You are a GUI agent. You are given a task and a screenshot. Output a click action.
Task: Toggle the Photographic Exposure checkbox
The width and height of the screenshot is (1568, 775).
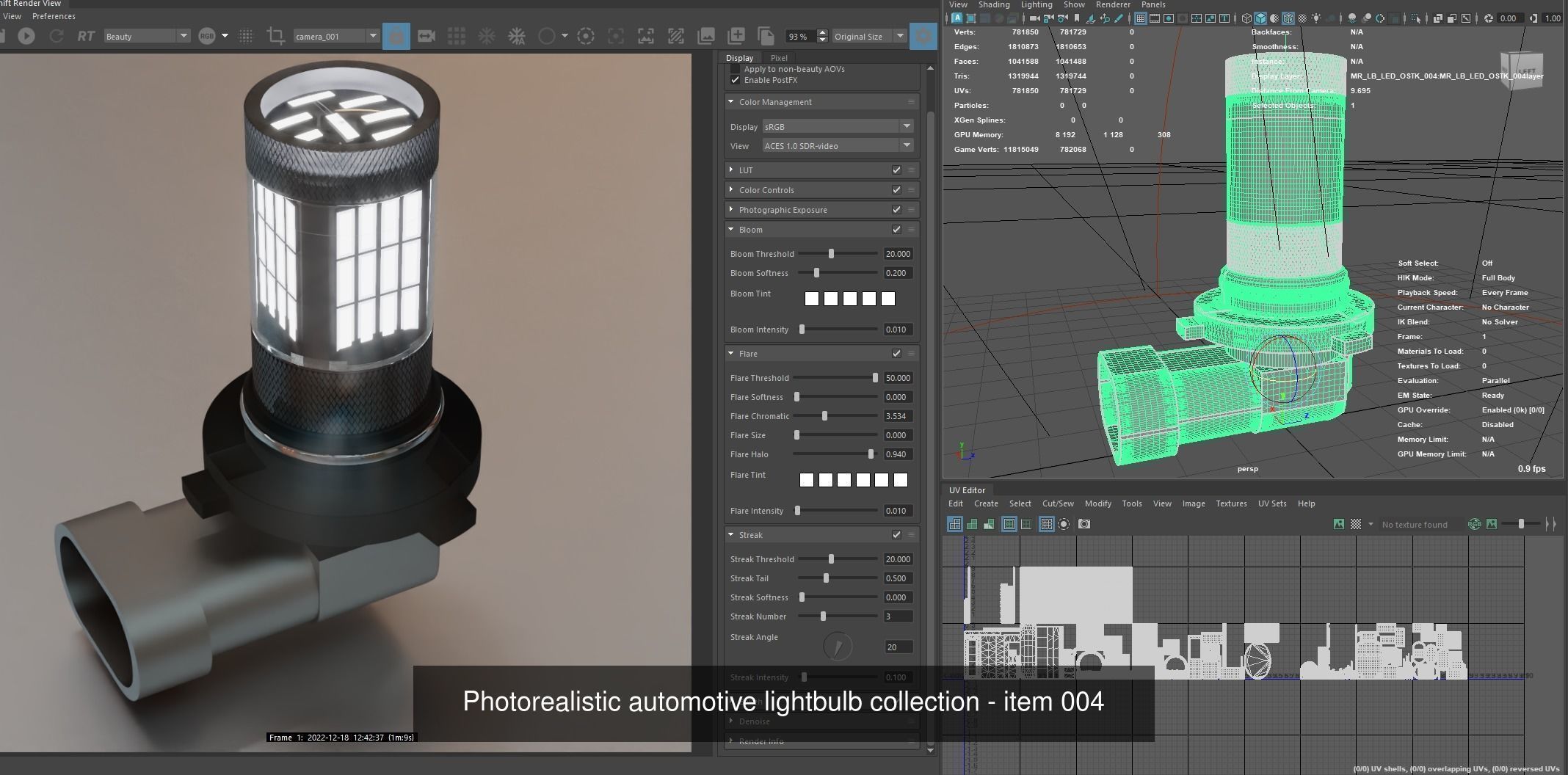coord(896,209)
